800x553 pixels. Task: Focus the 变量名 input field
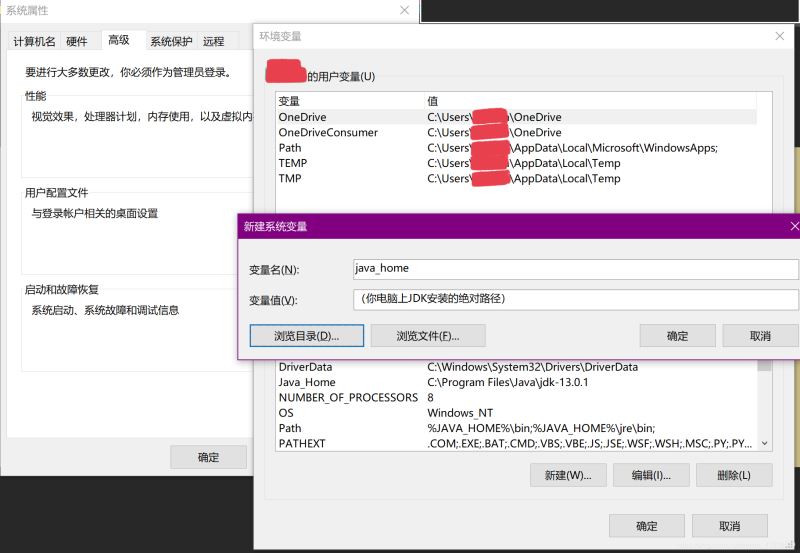[x=576, y=268]
